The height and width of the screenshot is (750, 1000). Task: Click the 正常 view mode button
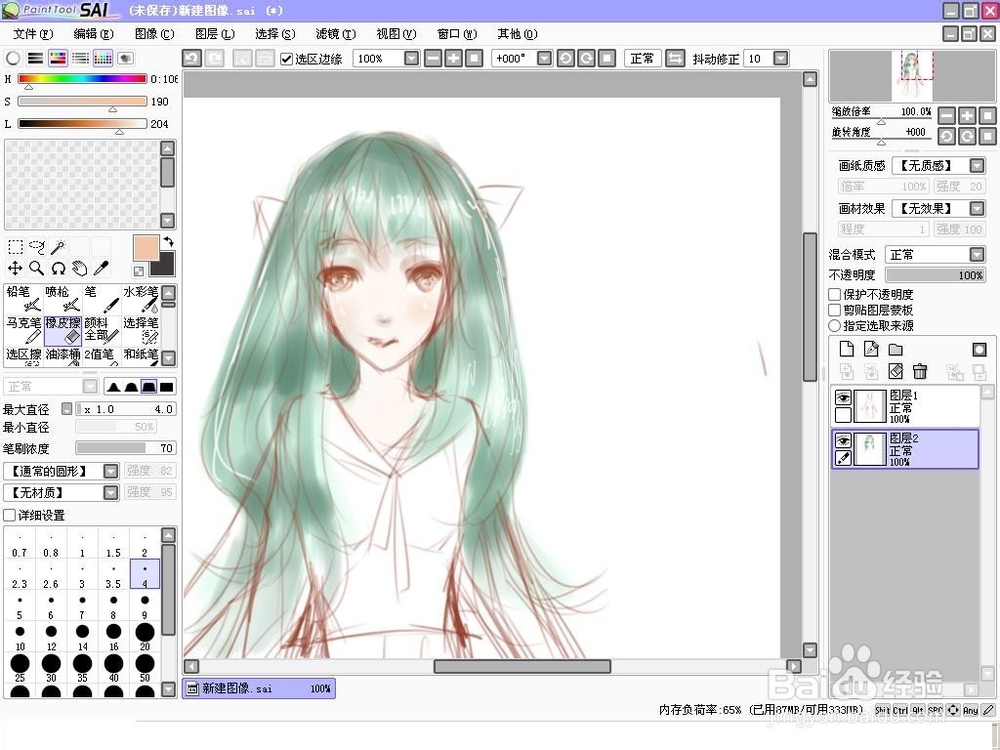[642, 59]
